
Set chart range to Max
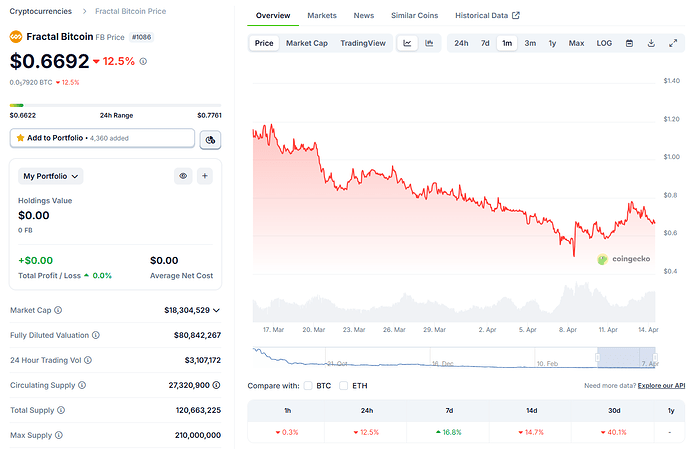click(576, 43)
